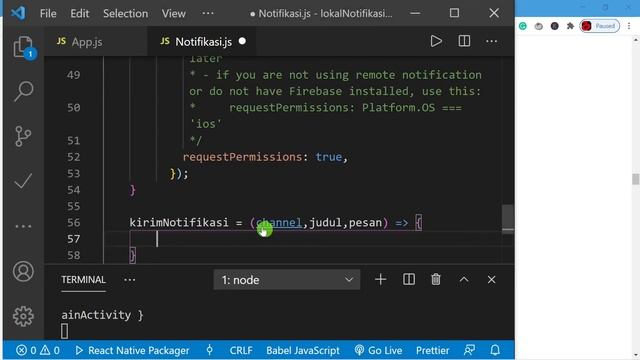Open the Explorer view in activity bar
Screen dimensions: 640x360
click(23, 47)
